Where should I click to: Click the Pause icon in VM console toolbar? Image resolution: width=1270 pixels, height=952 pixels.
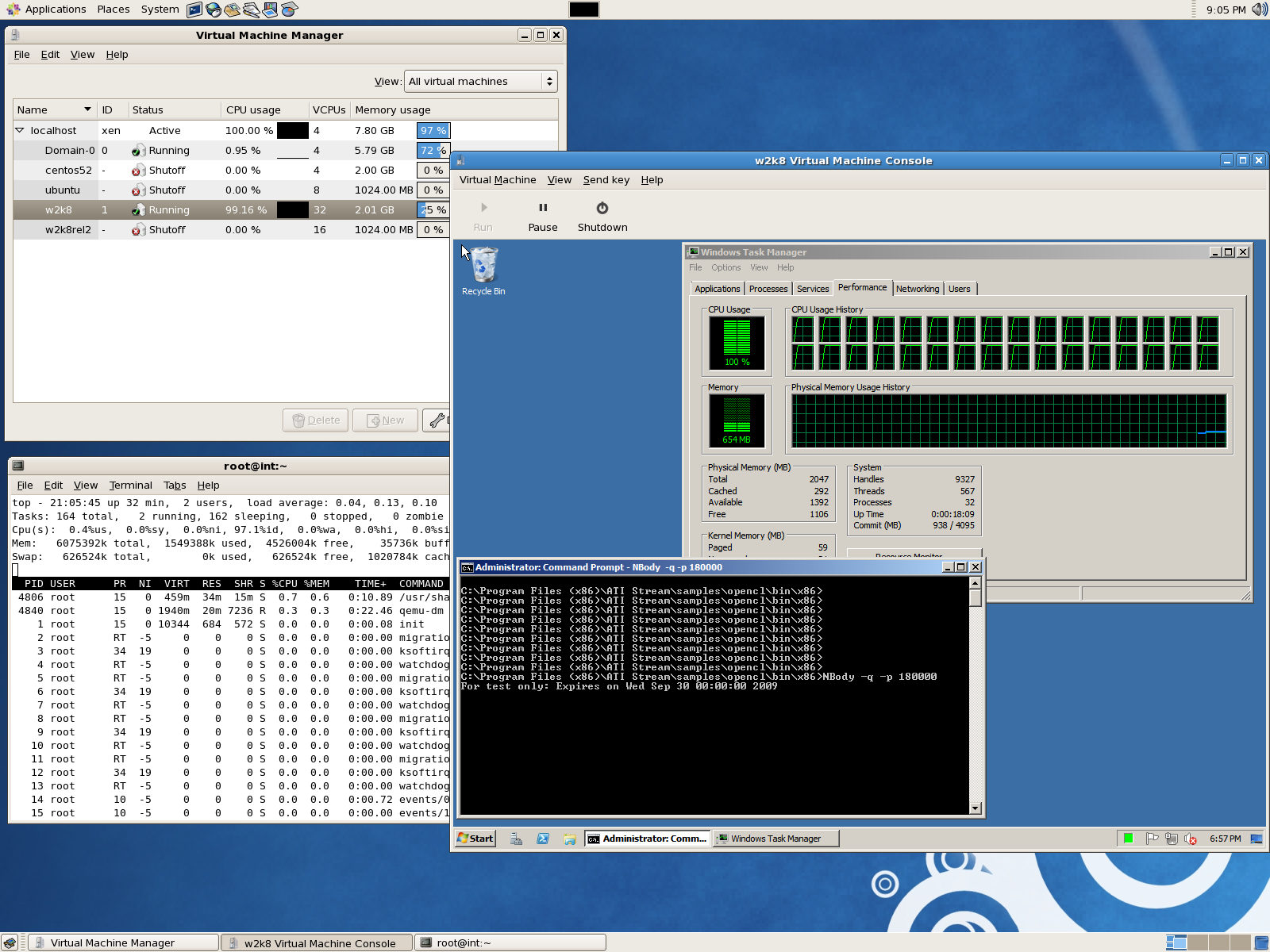pos(543,208)
